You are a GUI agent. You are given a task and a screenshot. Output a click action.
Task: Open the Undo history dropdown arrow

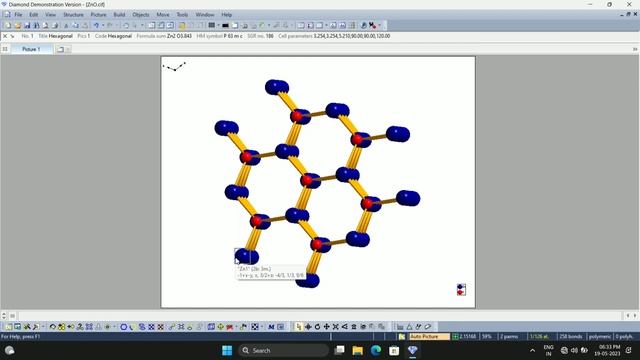pos(103,25)
